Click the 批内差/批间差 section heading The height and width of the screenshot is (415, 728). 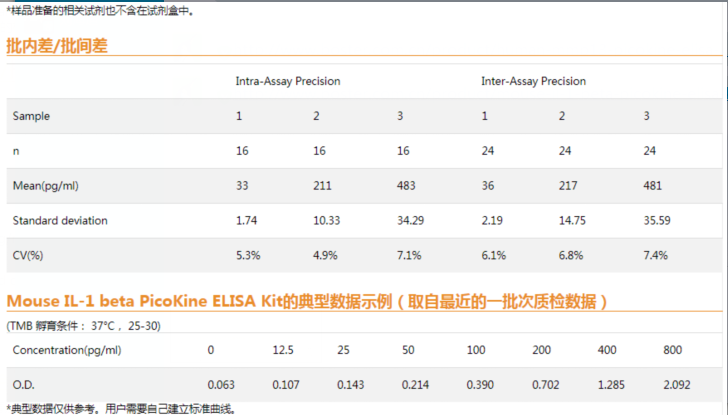(56, 44)
